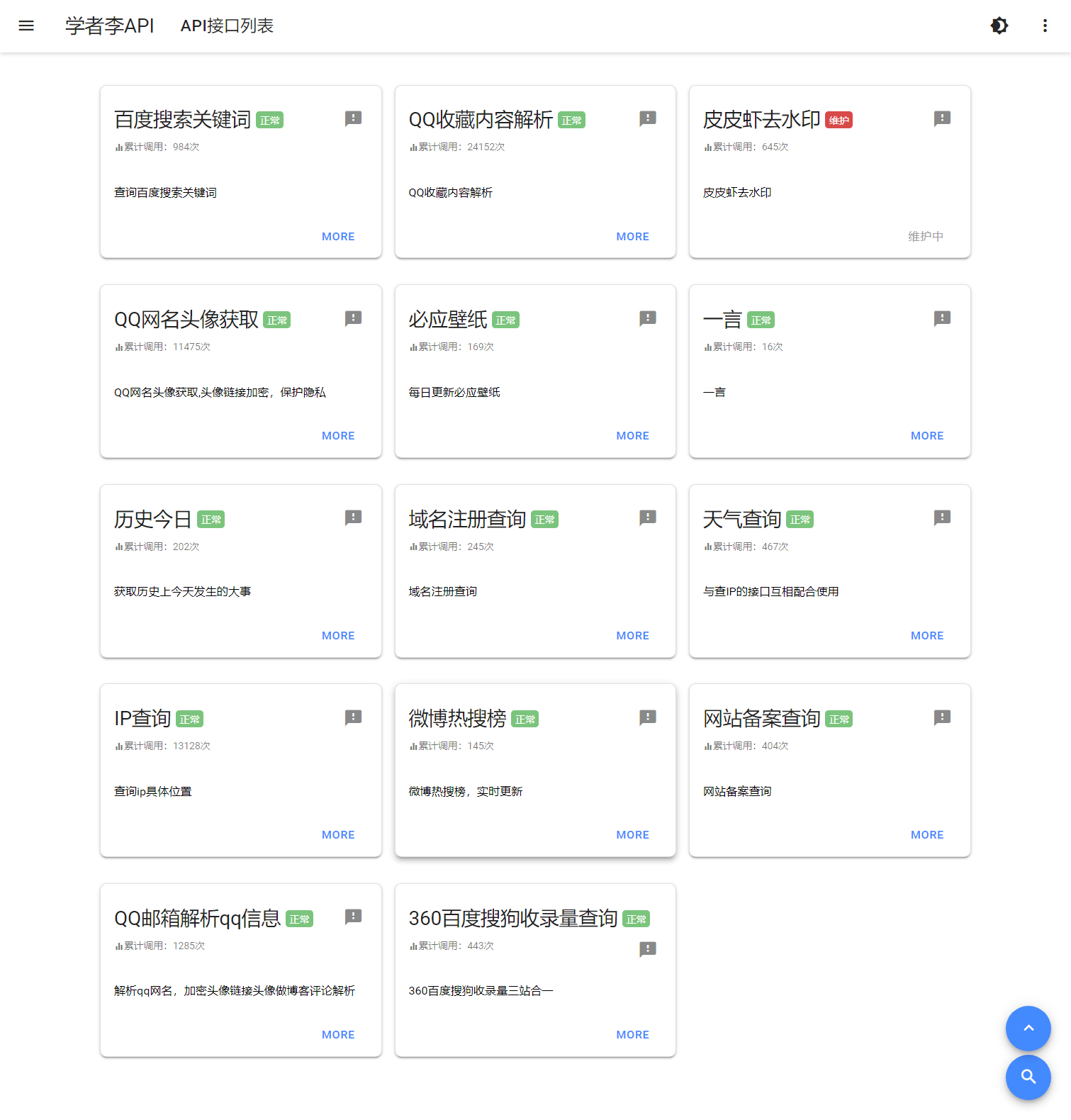
Task: Select the 必应壁纸 card title
Action: (448, 320)
